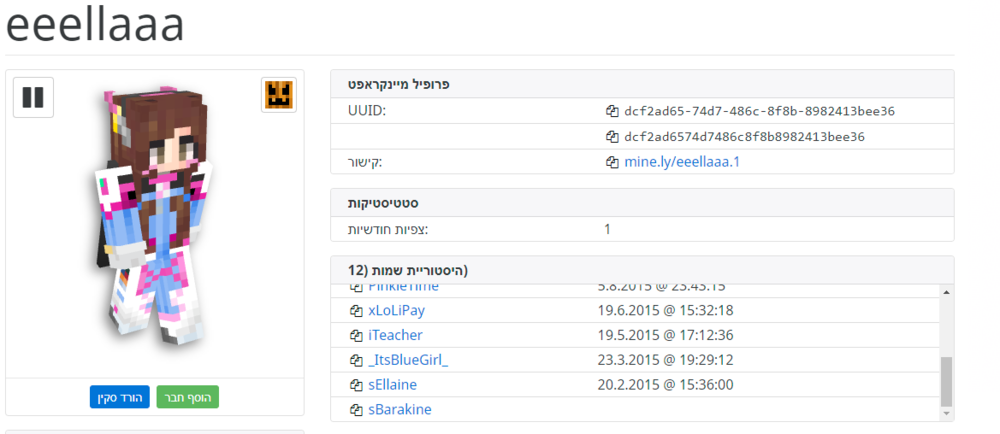1000x434 pixels.
Task: Click the green הוסף חבר add friend button
Action: pos(188,398)
